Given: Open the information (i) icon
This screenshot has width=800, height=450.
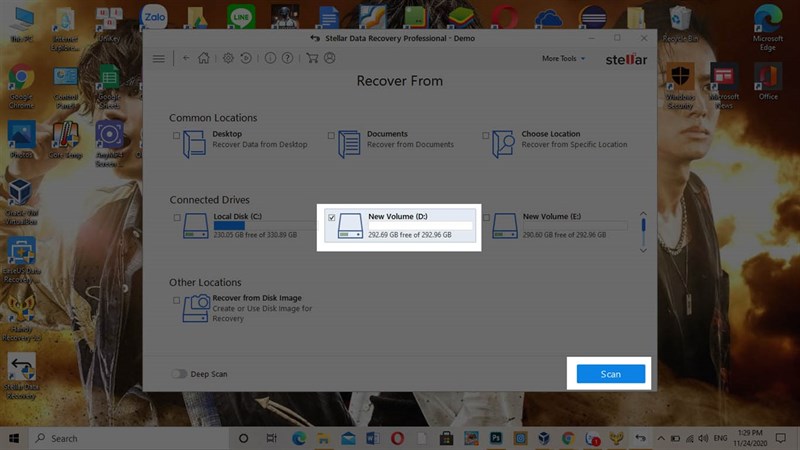Looking at the screenshot, I should point(270,58).
